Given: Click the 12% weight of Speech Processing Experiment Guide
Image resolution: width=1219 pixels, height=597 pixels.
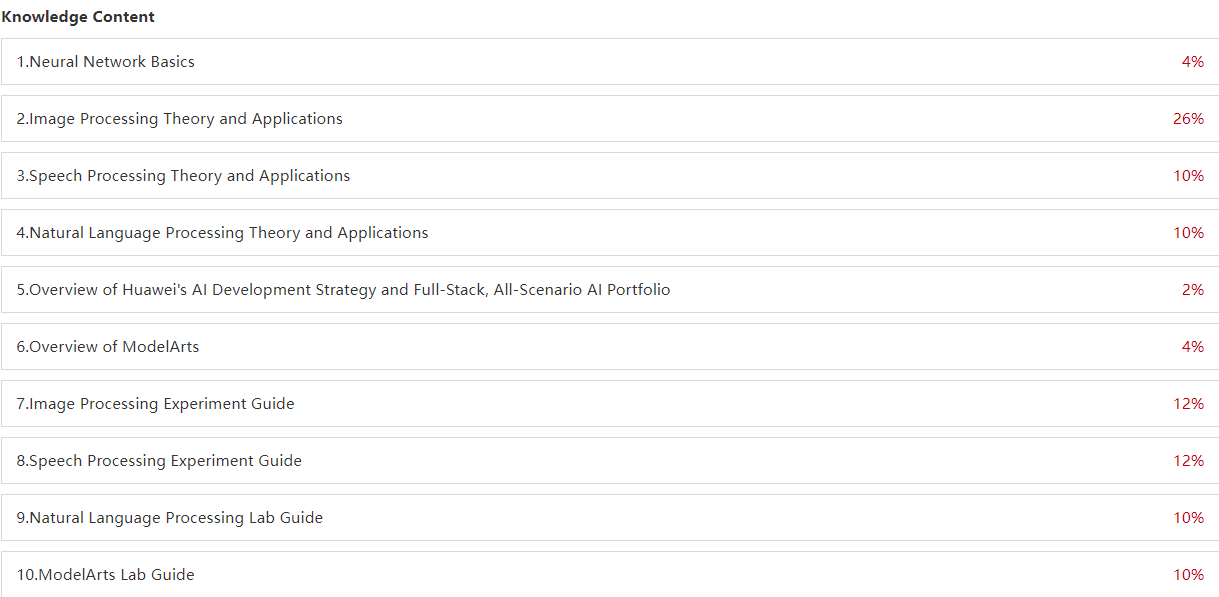Looking at the screenshot, I should (x=1188, y=461).
